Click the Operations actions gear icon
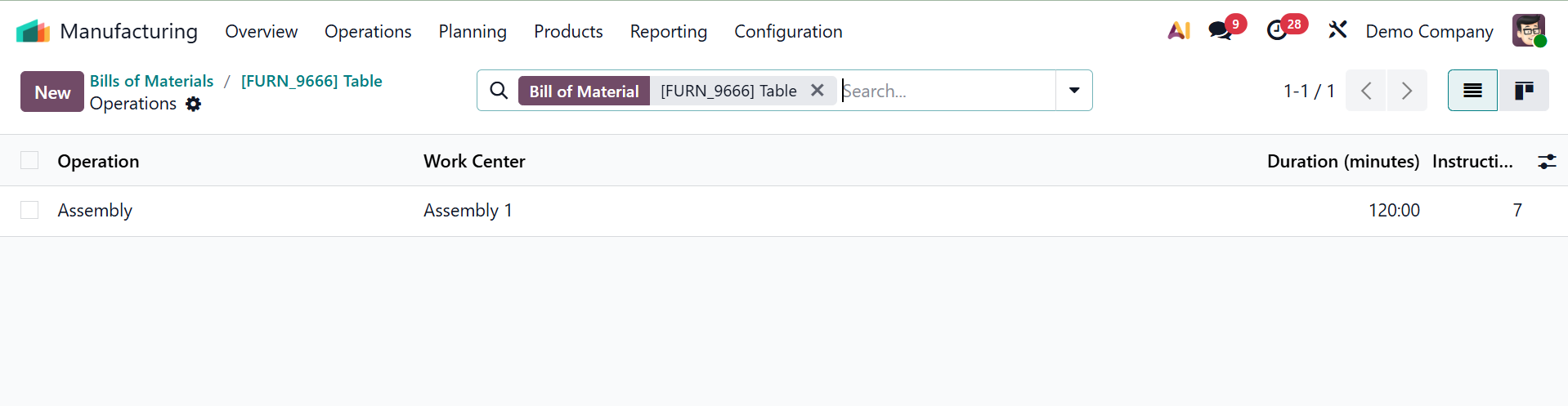 (194, 104)
